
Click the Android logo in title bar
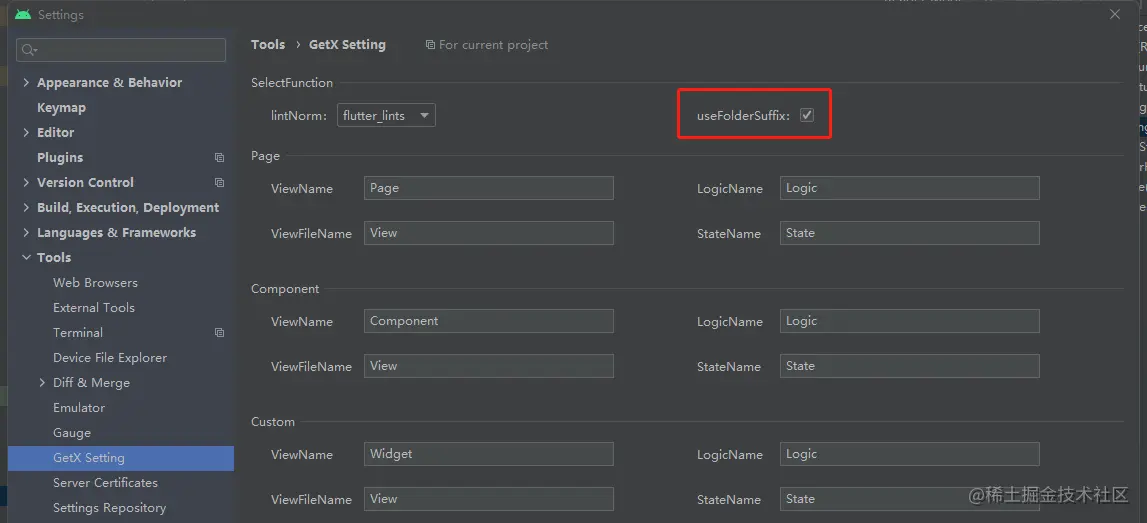pyautogui.click(x=23, y=15)
